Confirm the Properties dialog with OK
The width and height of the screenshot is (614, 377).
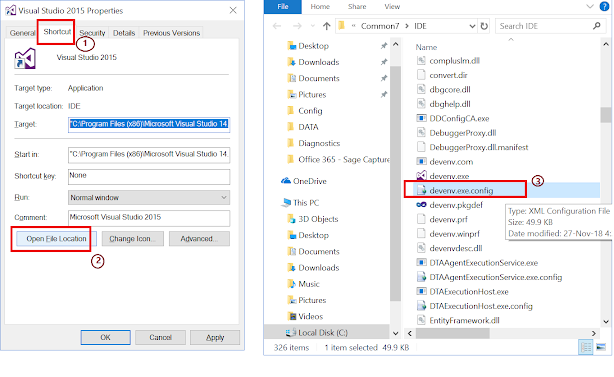pyautogui.click(x=105, y=337)
